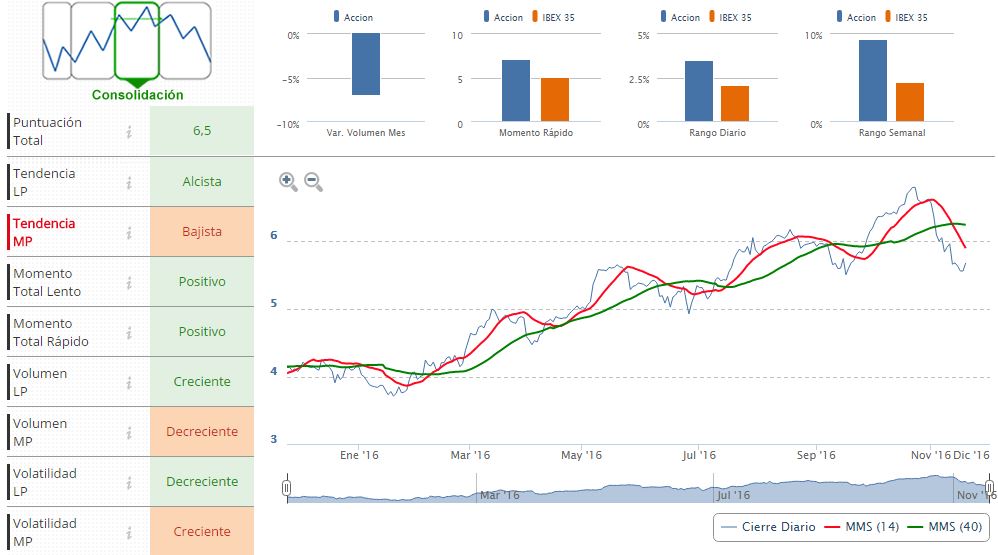Select the Volumen LP row label
Viewport: 998px width, 555px height.
point(39,383)
